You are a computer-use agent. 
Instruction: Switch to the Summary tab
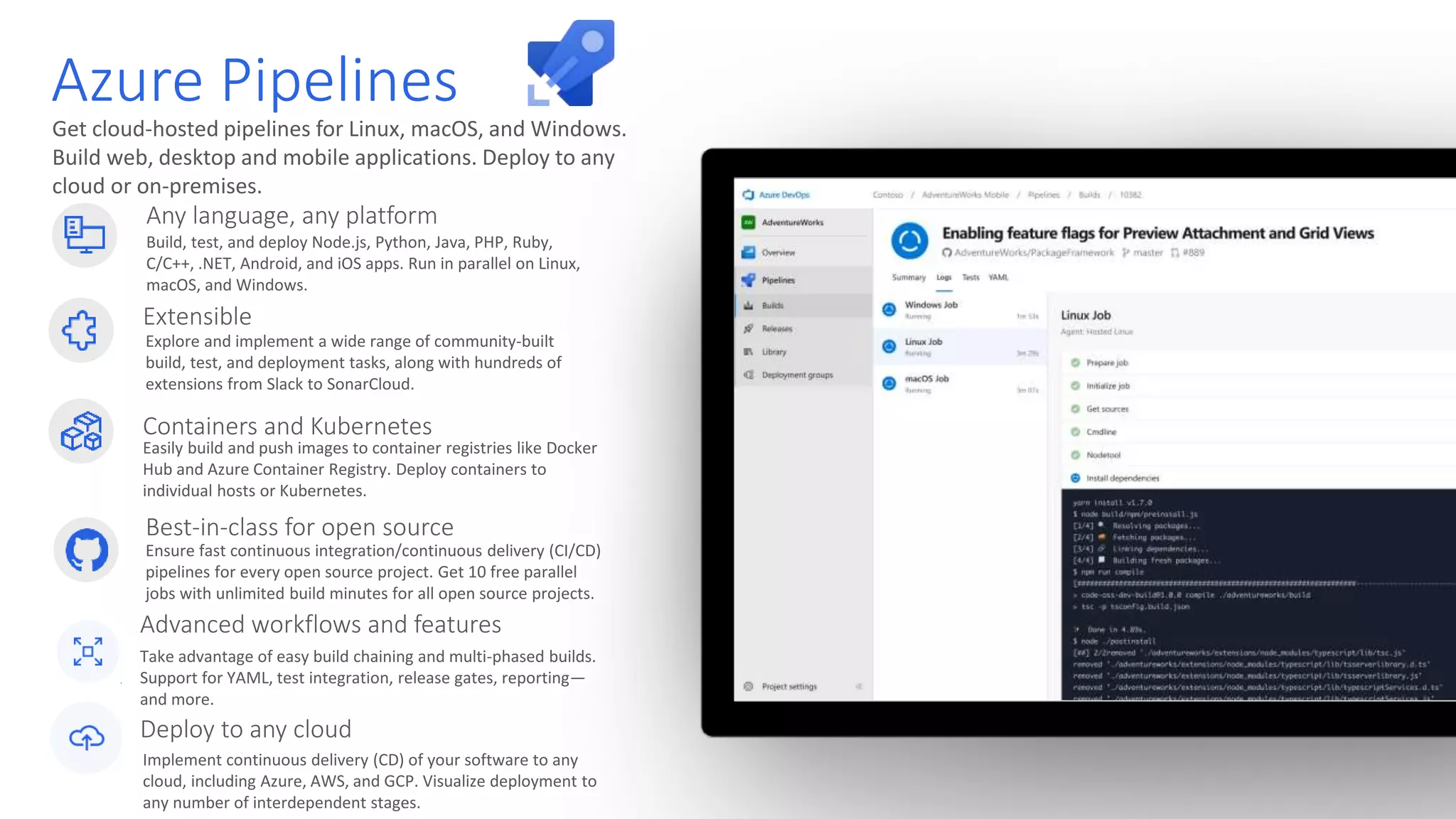pos(909,278)
